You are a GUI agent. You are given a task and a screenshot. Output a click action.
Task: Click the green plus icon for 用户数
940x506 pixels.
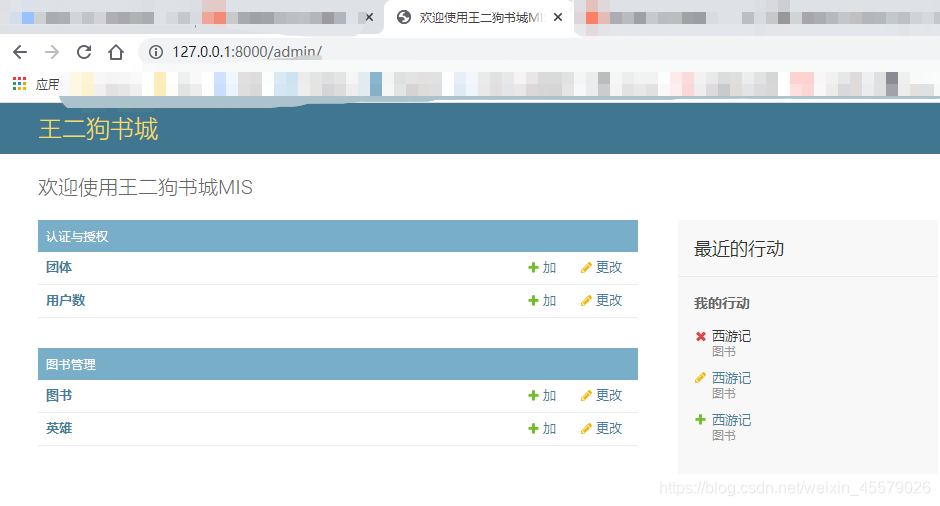tap(533, 300)
